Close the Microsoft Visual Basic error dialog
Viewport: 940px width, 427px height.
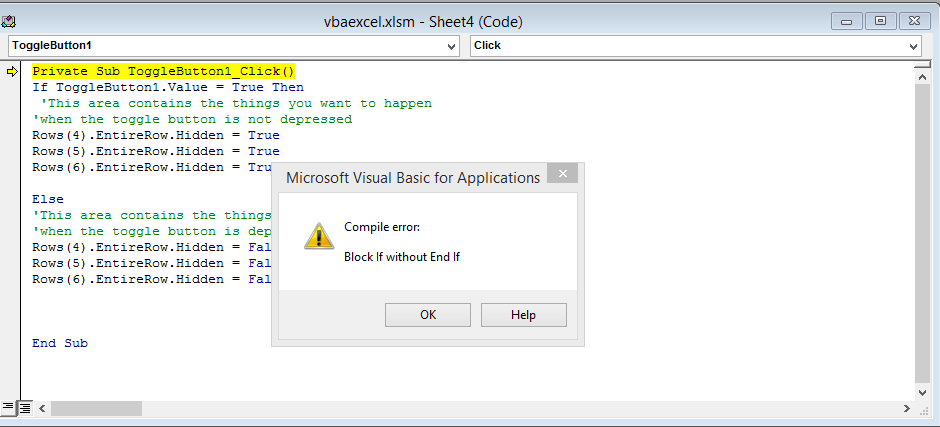coord(562,174)
